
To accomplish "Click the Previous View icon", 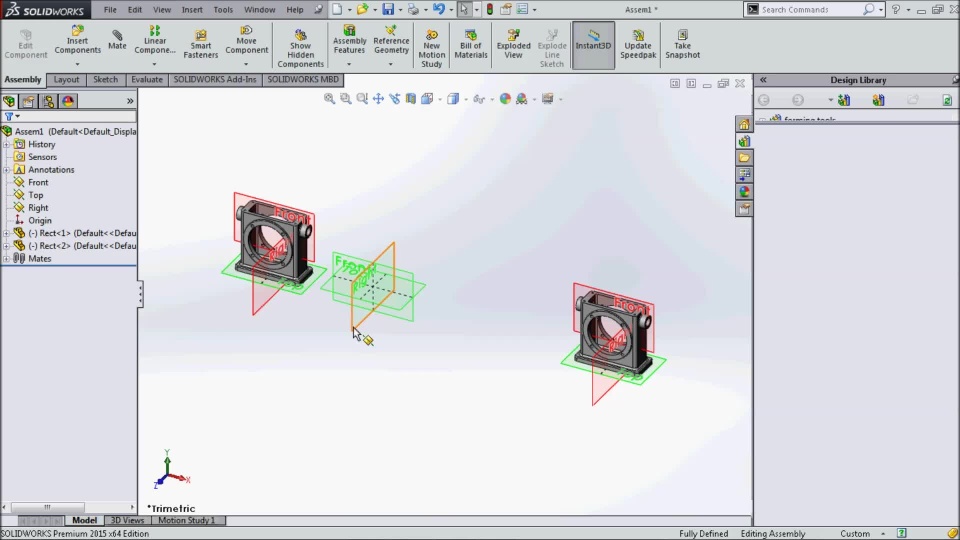I will coord(362,99).
